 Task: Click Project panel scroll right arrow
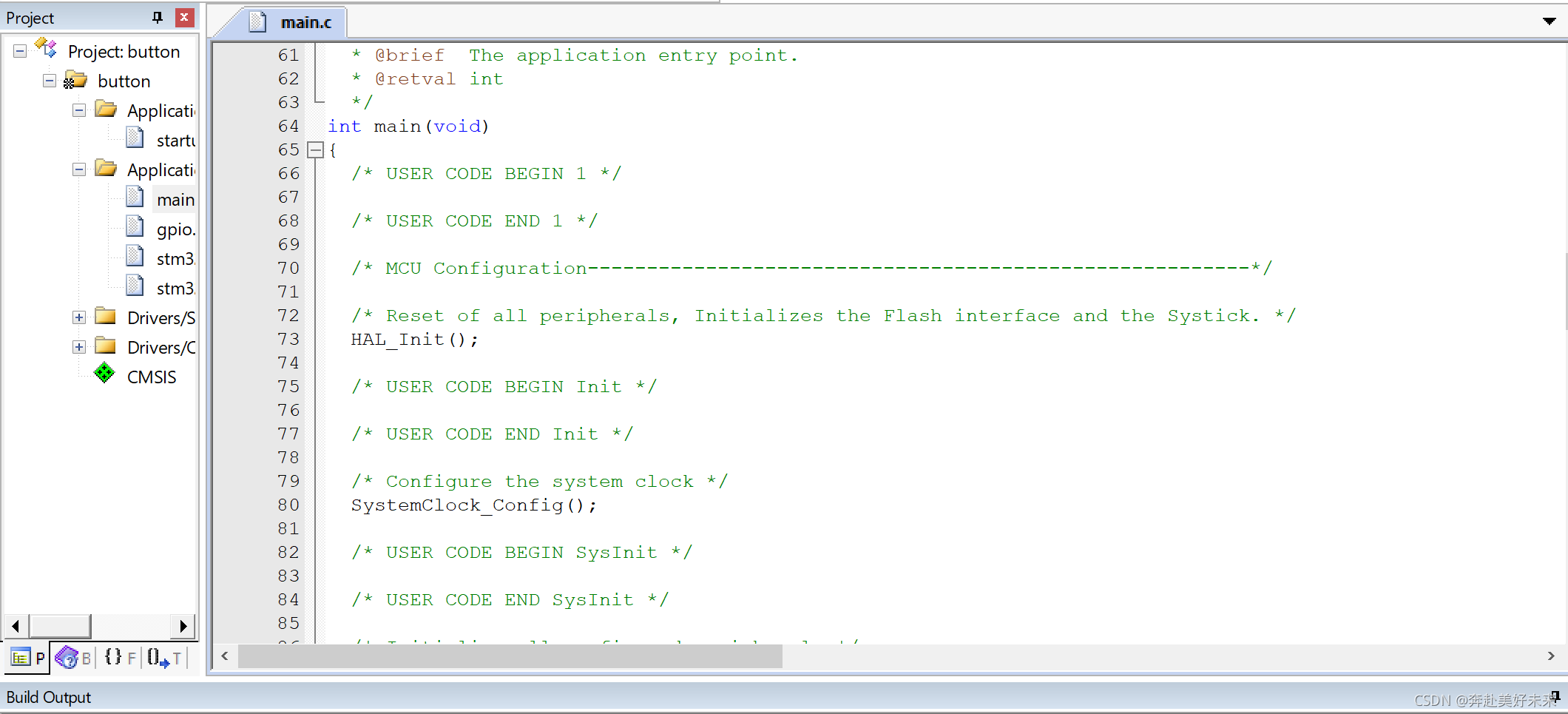[x=183, y=626]
